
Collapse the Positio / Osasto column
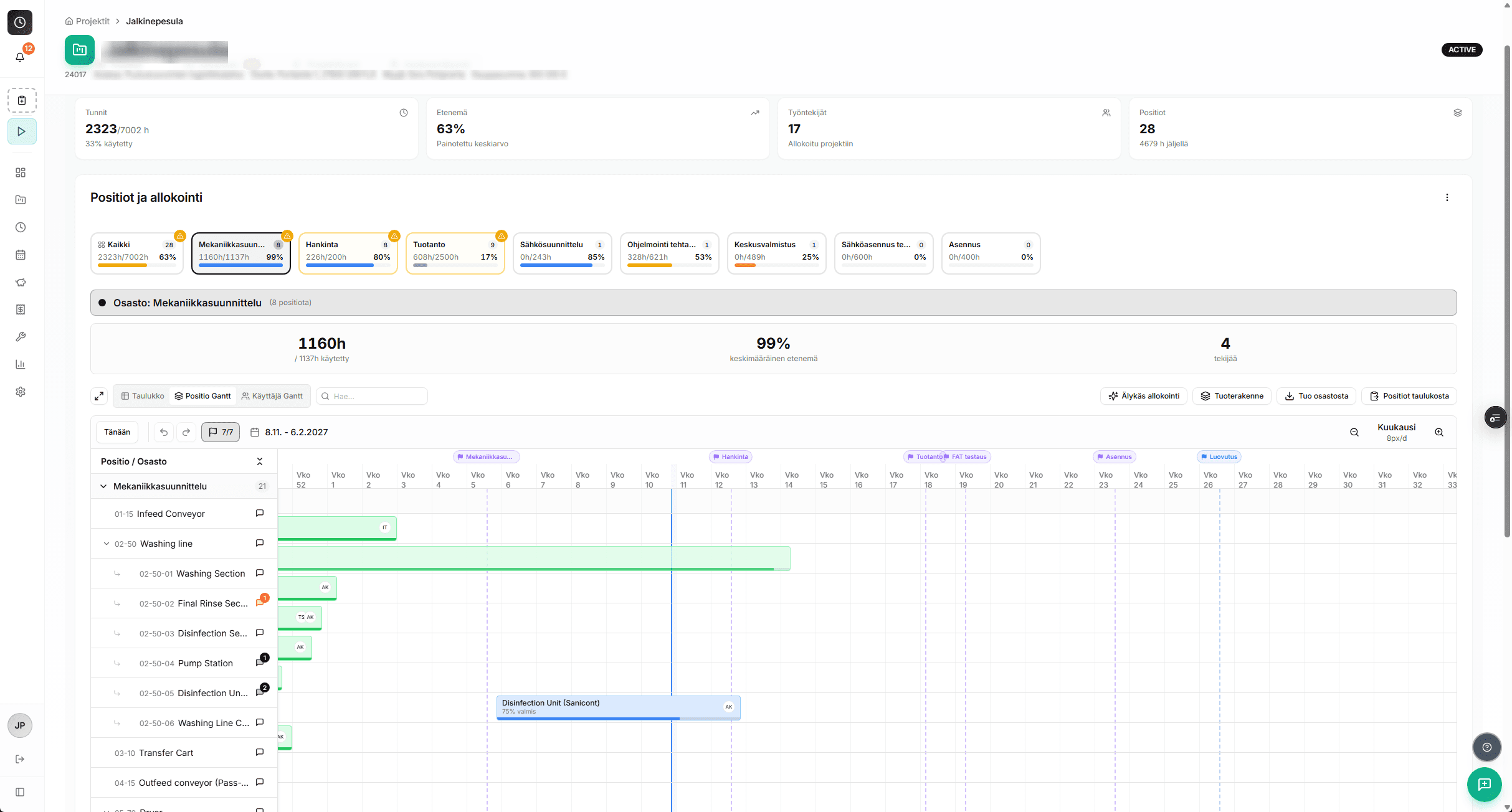pyautogui.click(x=260, y=461)
